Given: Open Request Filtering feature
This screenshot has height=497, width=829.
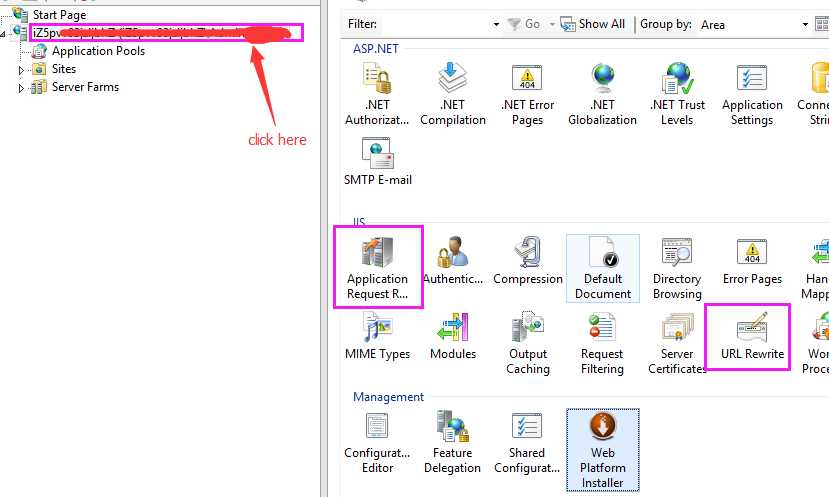Looking at the screenshot, I should tap(602, 344).
